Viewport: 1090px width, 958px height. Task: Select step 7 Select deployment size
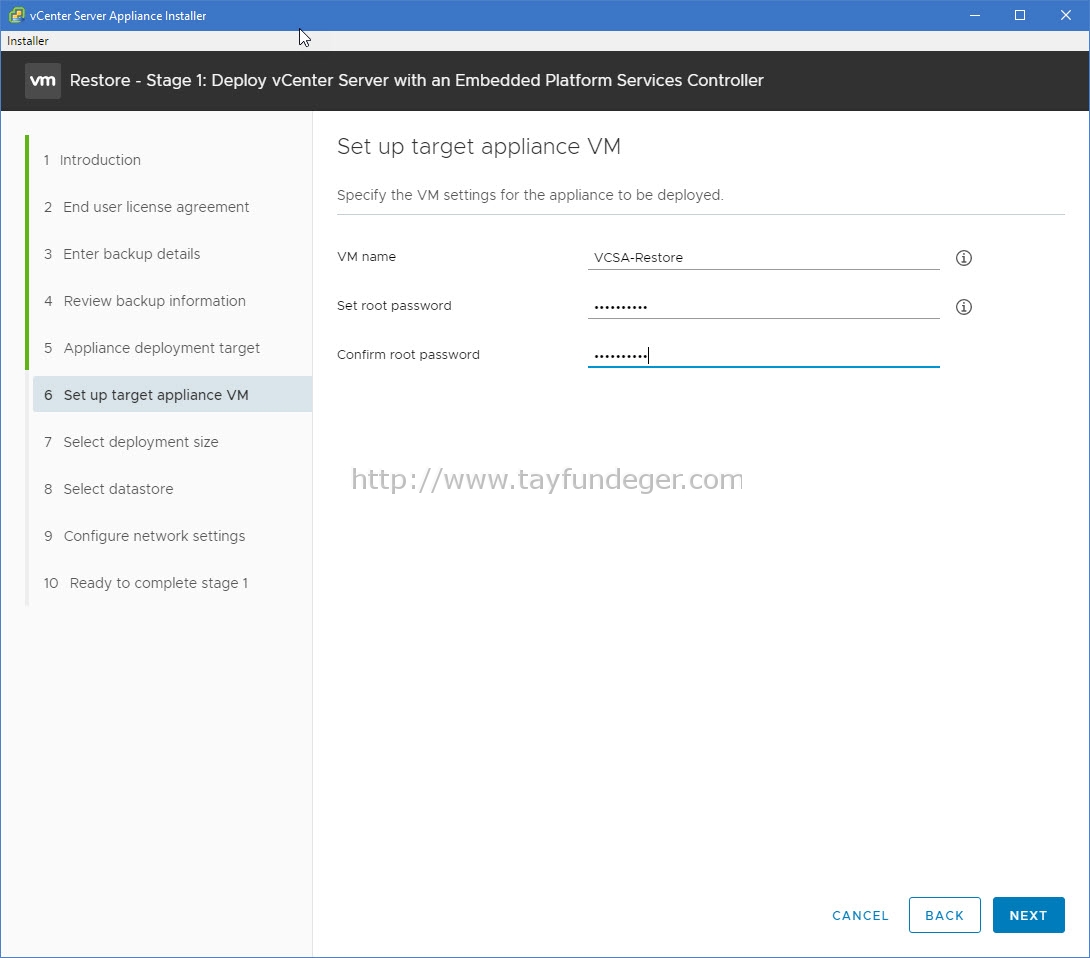click(x=131, y=442)
